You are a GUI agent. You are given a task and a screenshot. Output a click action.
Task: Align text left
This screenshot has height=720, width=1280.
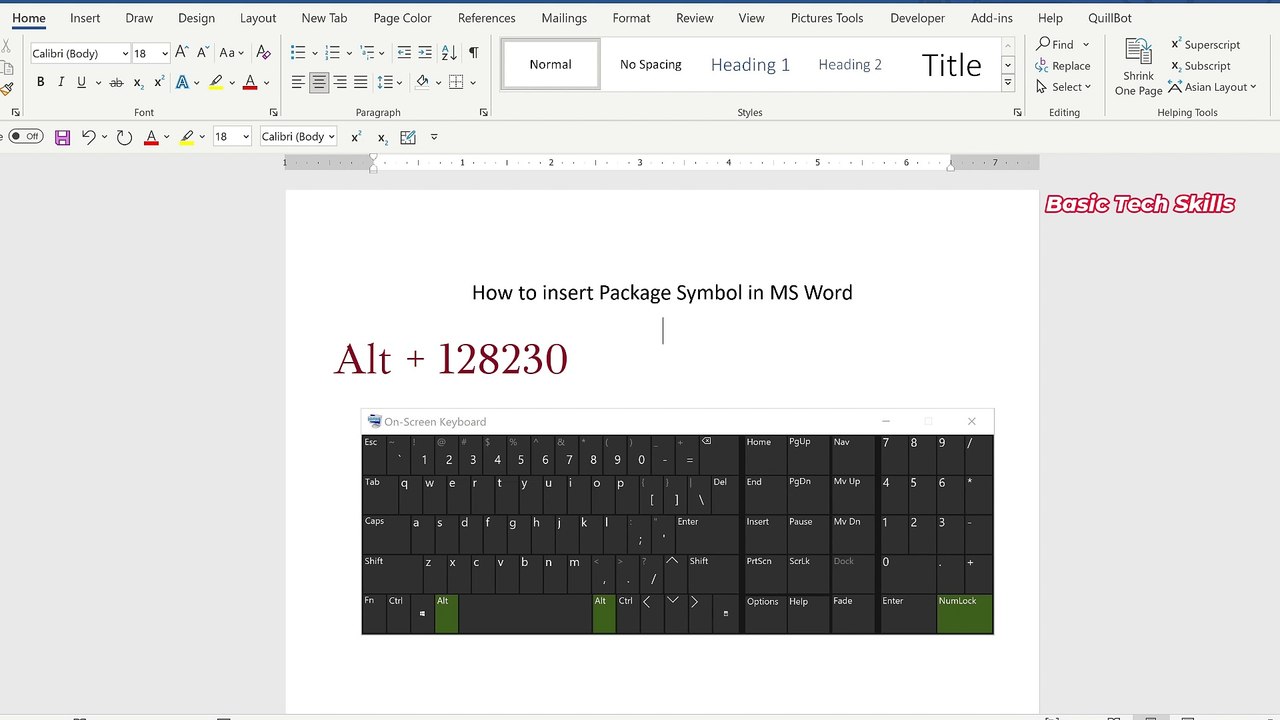click(x=298, y=82)
